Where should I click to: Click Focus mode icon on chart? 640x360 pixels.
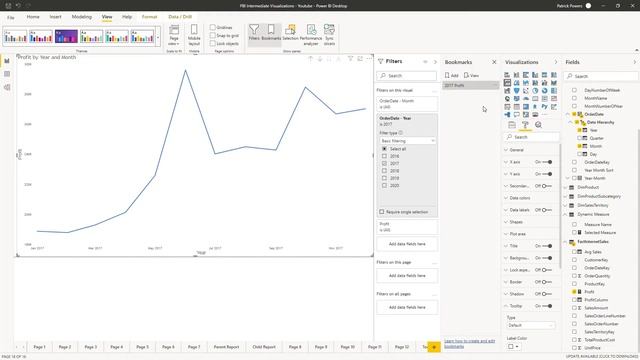[360, 59]
